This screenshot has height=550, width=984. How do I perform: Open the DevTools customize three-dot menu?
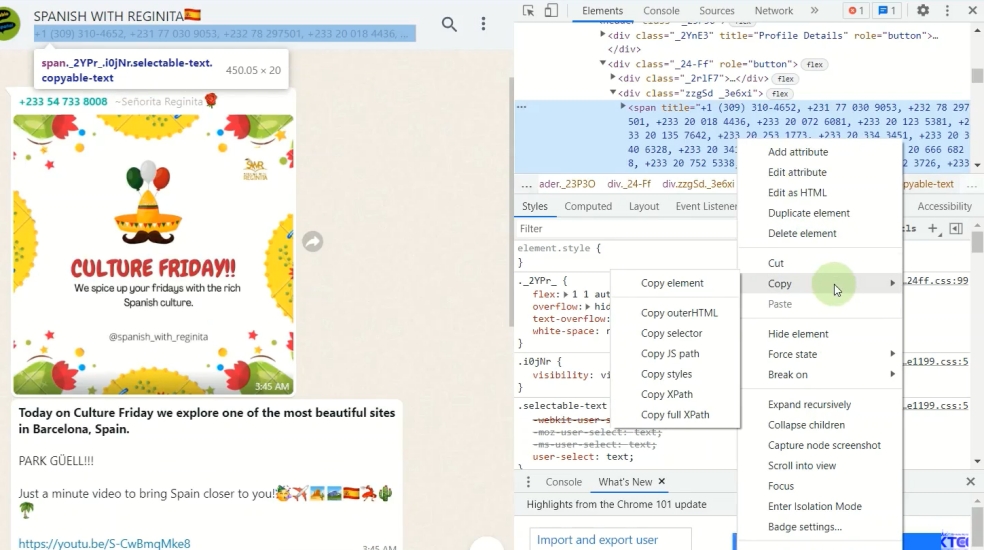coord(948,11)
